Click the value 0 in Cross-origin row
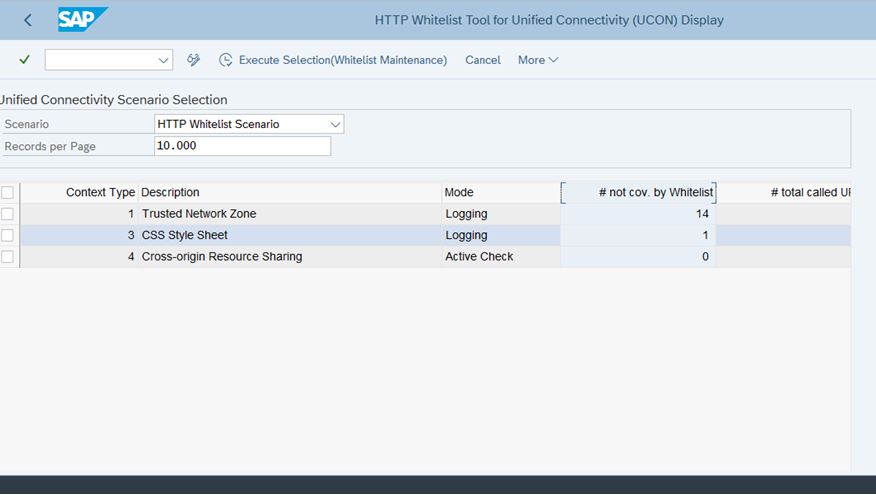The height and width of the screenshot is (495, 876). 639,256
